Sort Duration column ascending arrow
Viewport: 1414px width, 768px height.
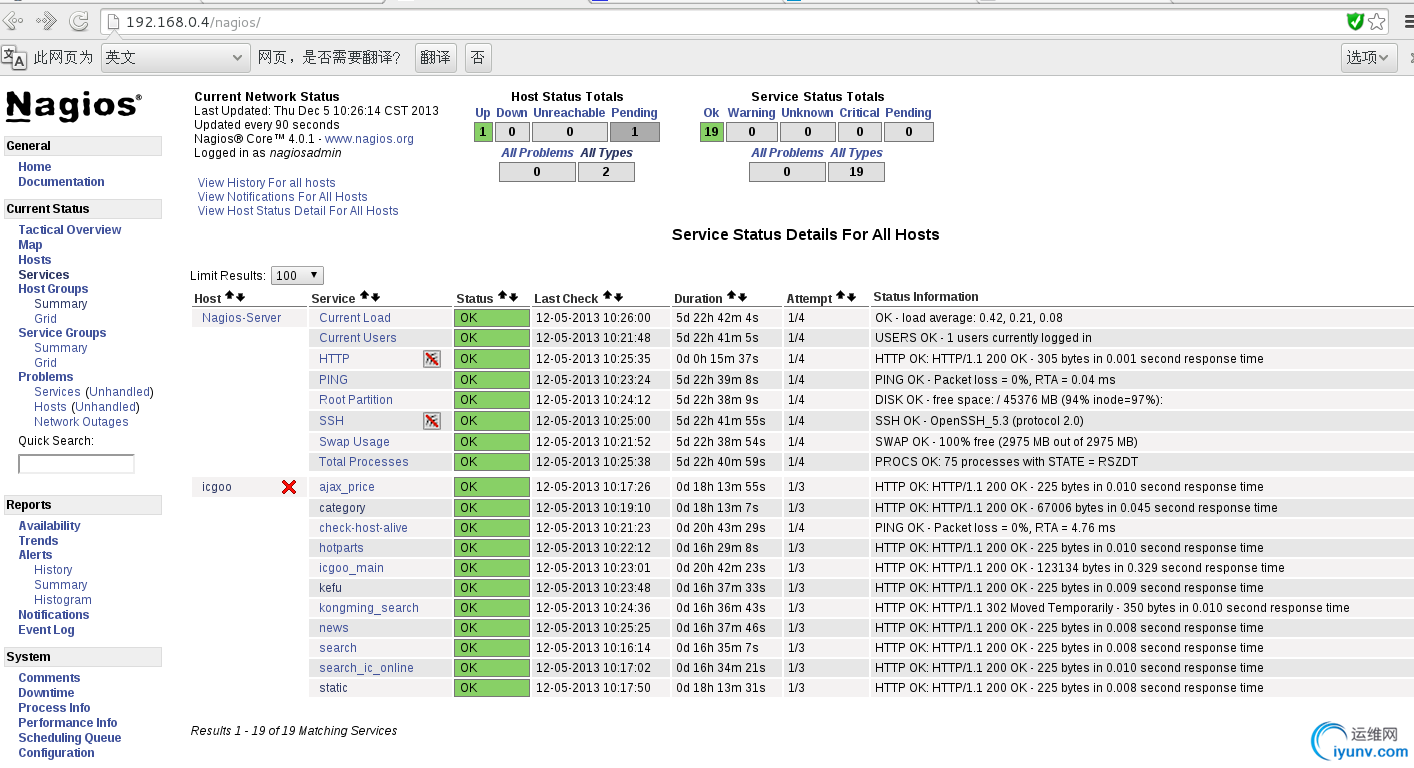pyautogui.click(x=731, y=297)
